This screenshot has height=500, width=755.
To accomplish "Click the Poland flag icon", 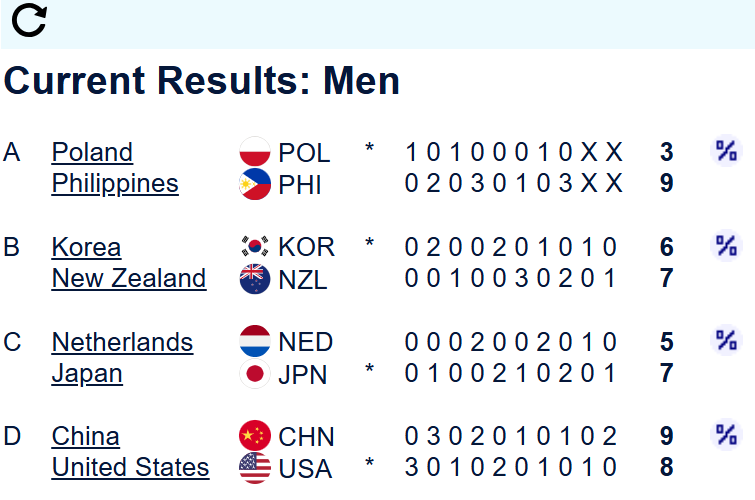I will click(255, 152).
